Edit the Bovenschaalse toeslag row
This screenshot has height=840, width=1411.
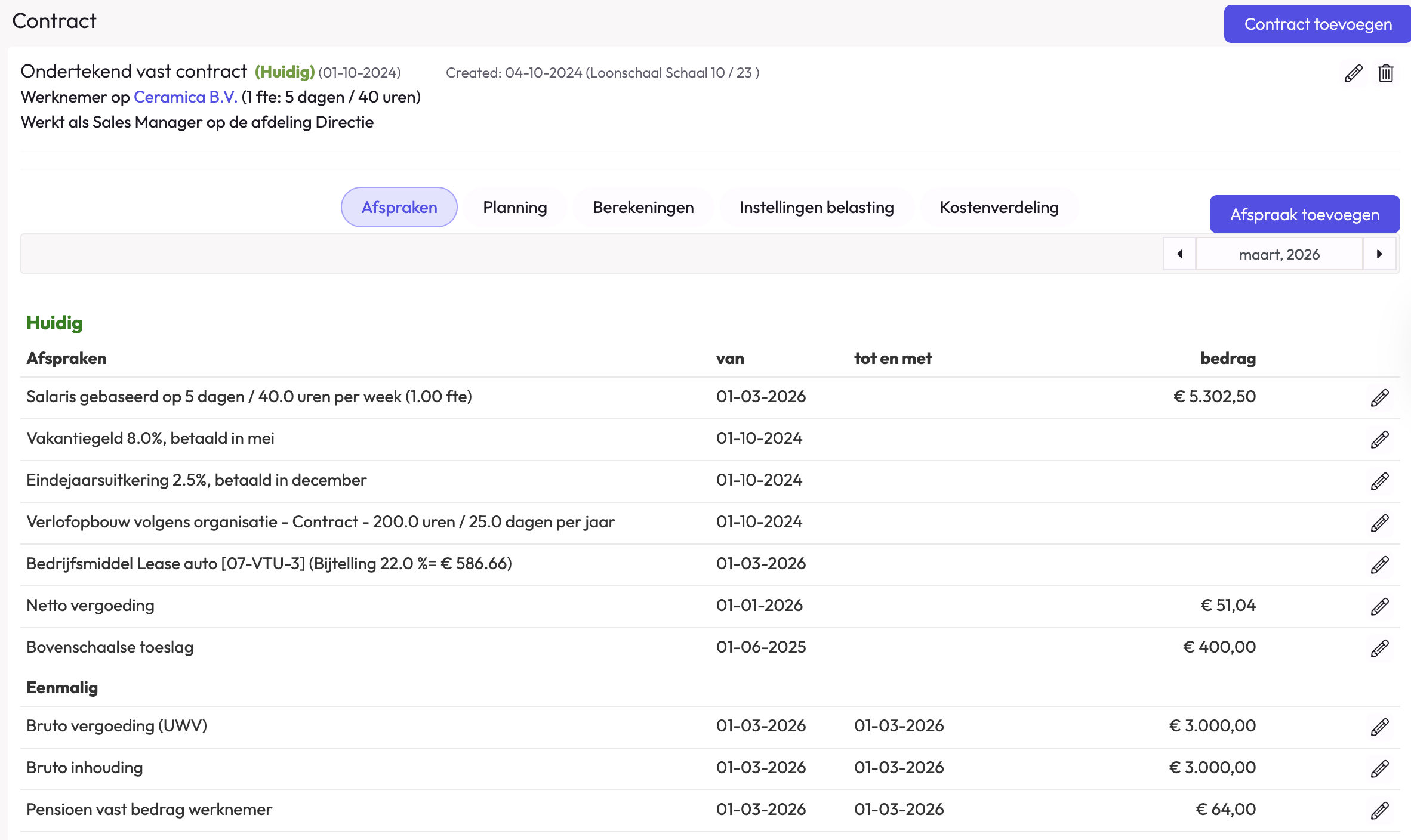[x=1379, y=648]
